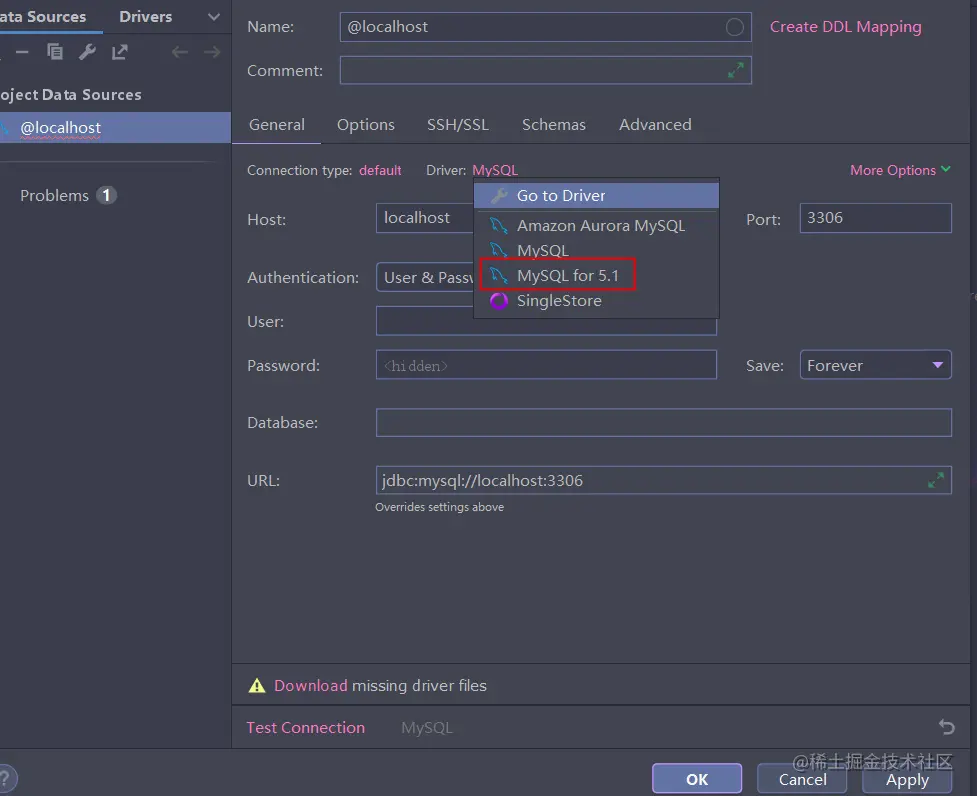This screenshot has width=977, height=796.
Task: Click the Amazon Aurora MySQL dolphin icon
Action: click(498, 225)
